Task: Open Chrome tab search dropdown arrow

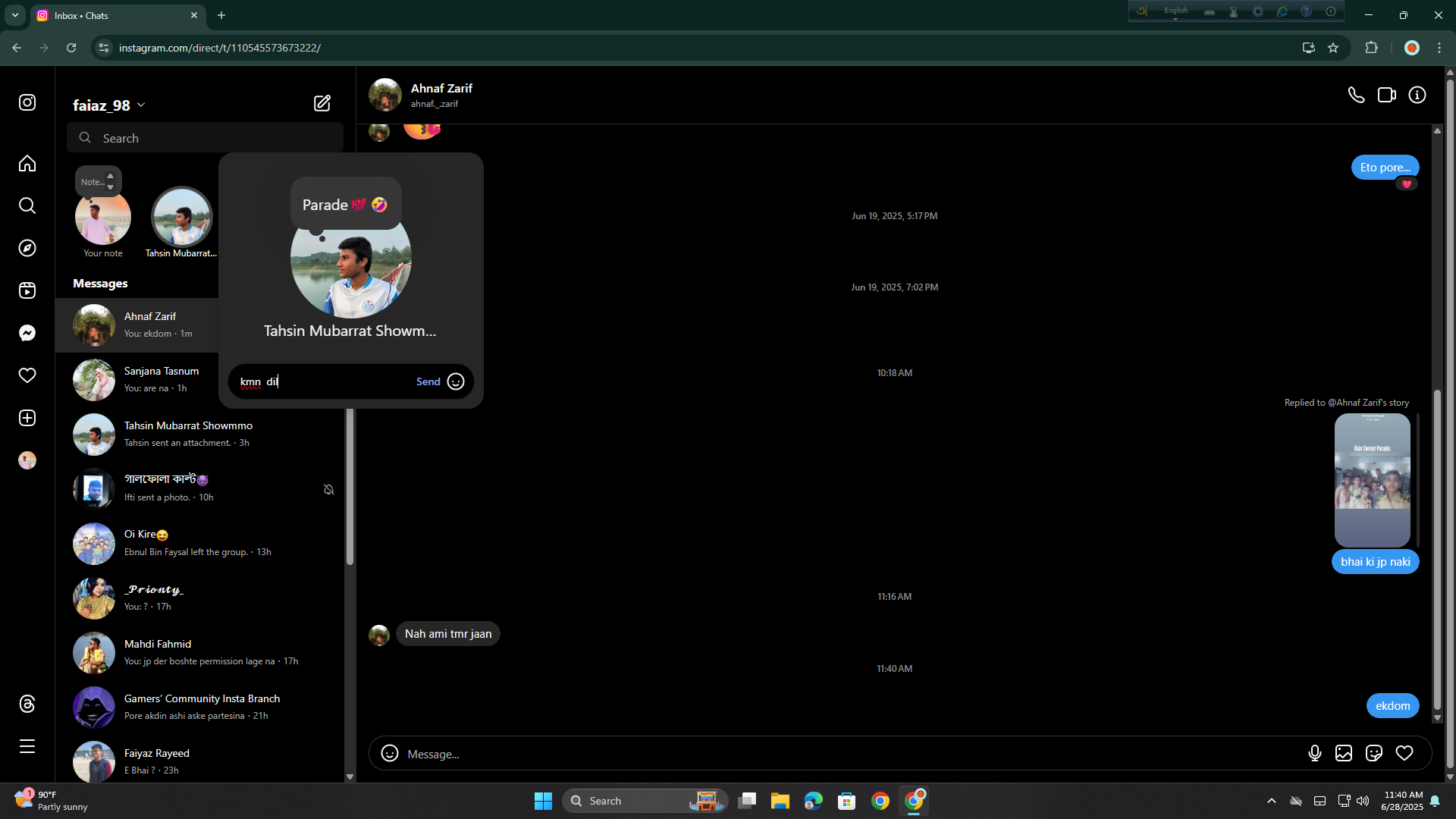Action: tap(15, 15)
